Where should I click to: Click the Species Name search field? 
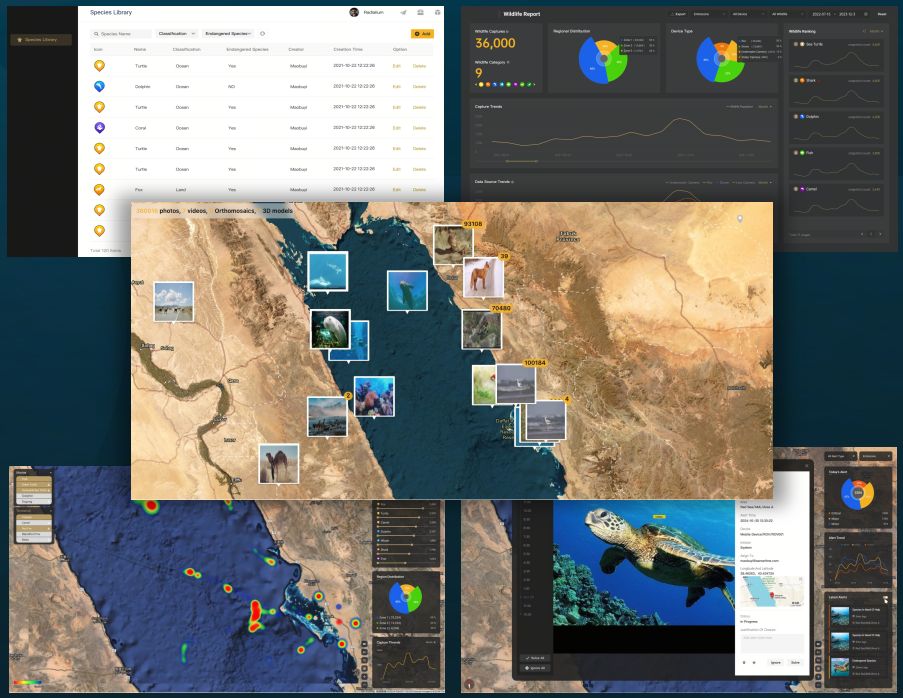[124, 34]
